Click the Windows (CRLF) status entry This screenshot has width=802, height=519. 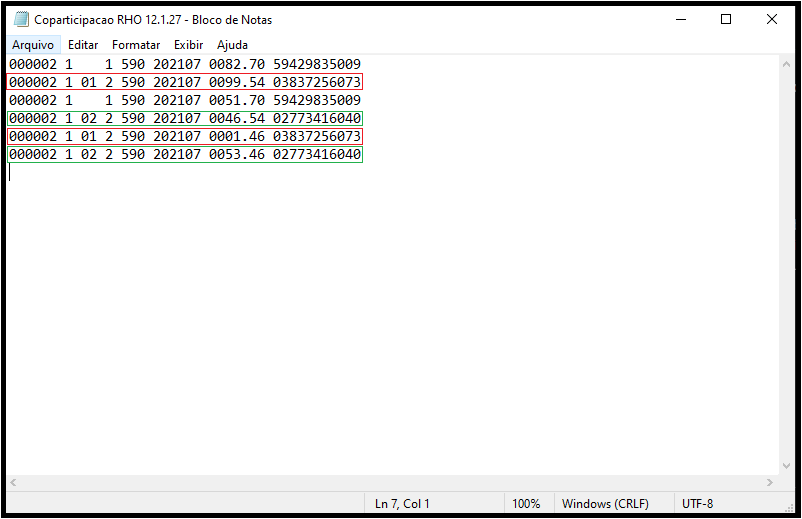[x=605, y=504]
